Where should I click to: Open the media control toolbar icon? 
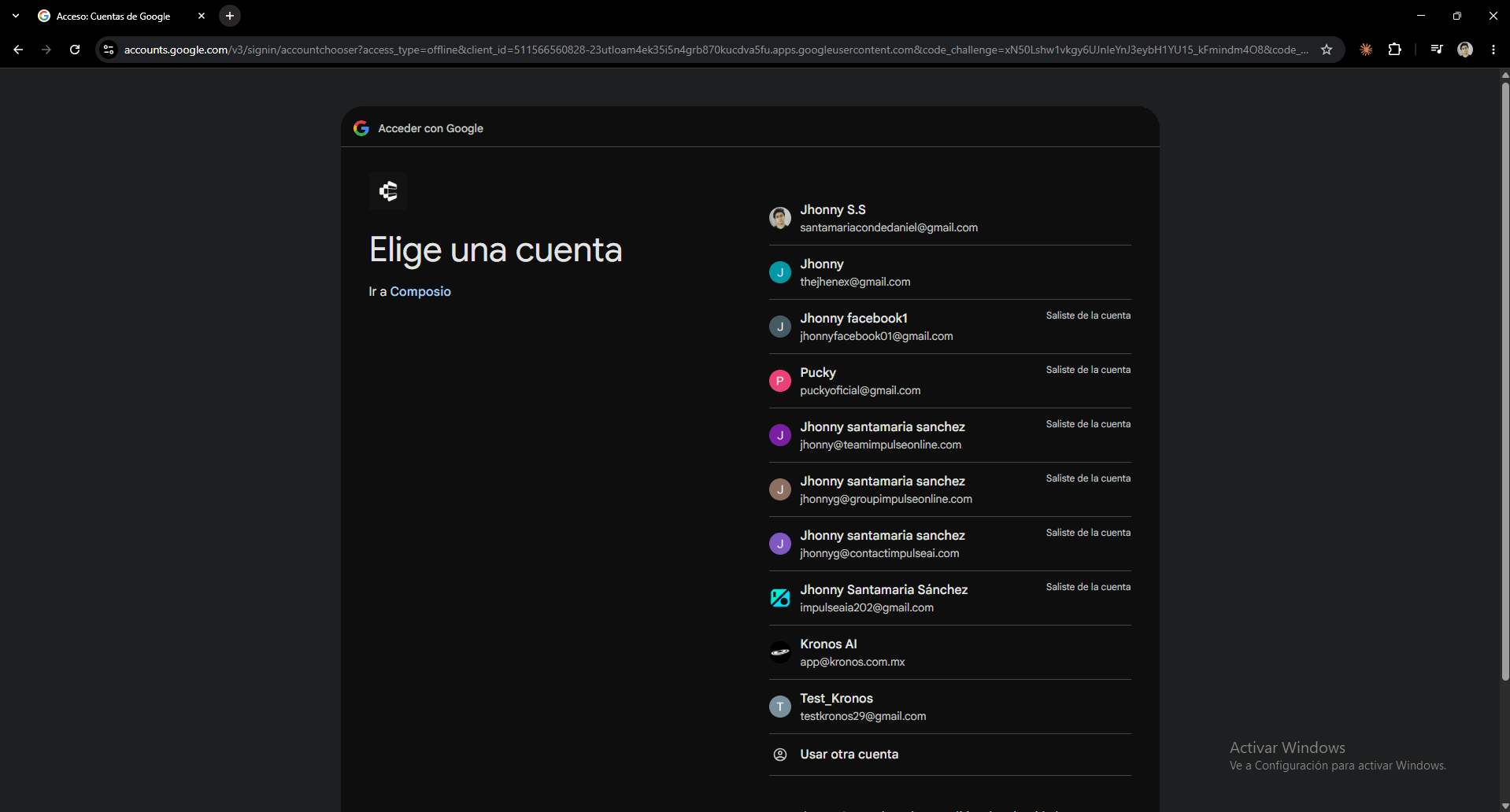coord(1437,50)
